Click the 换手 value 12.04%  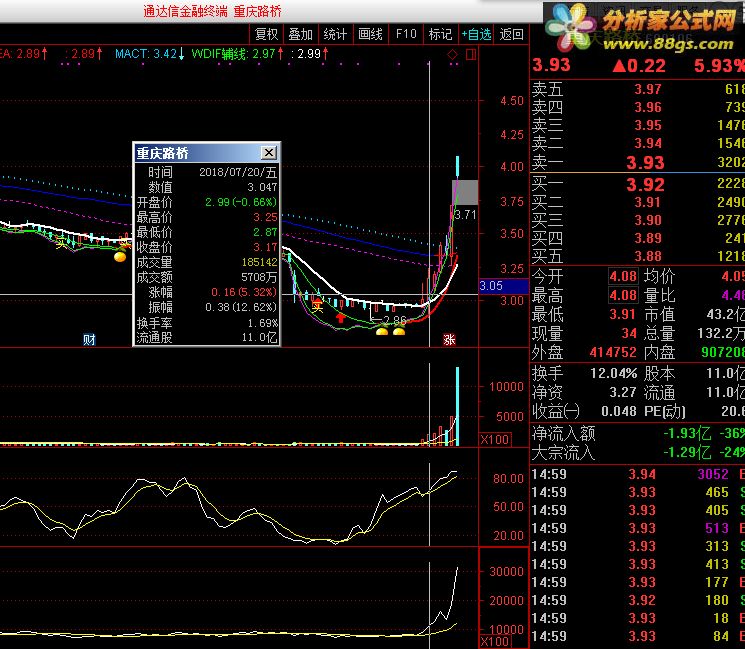coord(613,373)
